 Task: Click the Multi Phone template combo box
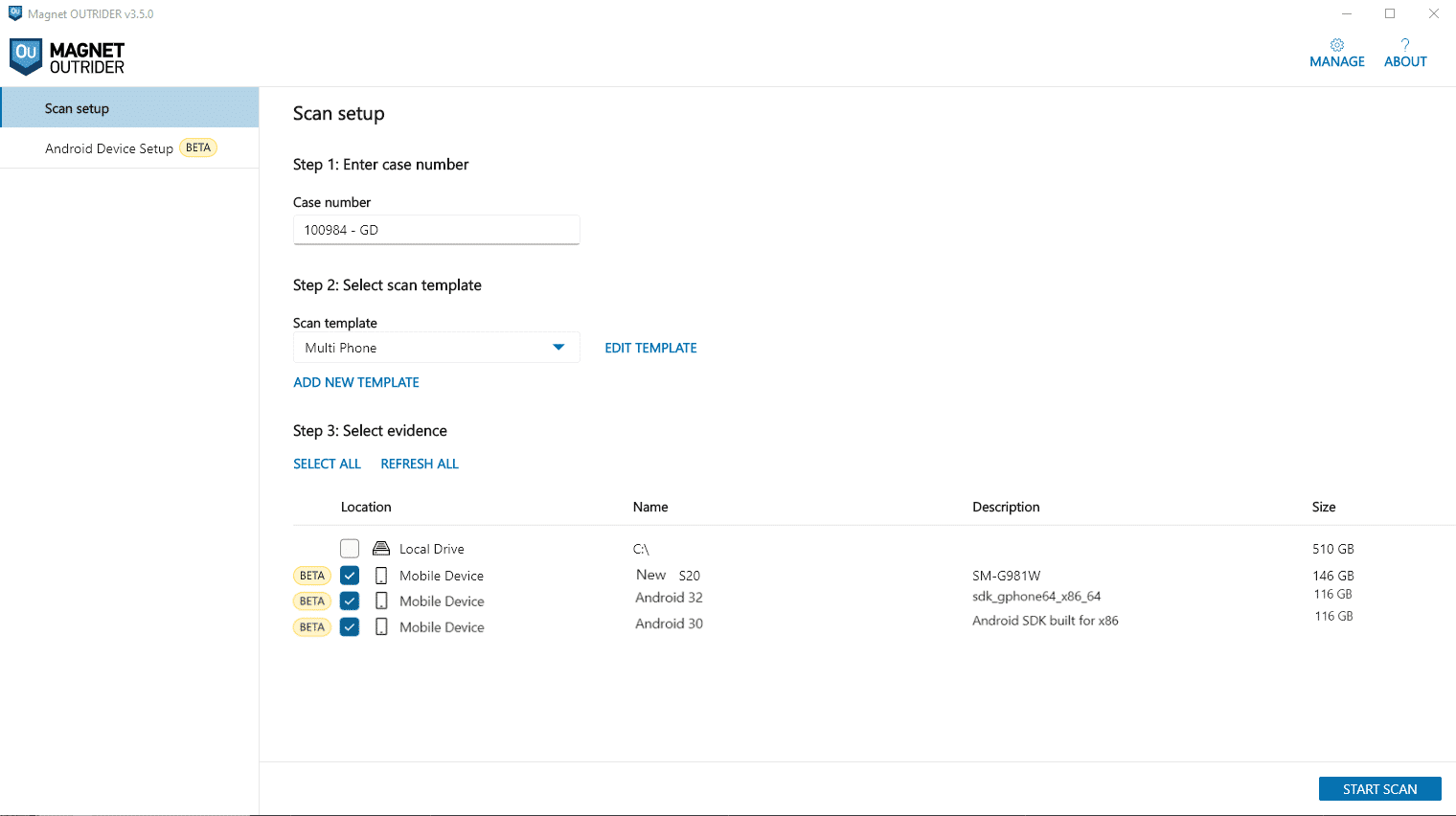pos(436,348)
